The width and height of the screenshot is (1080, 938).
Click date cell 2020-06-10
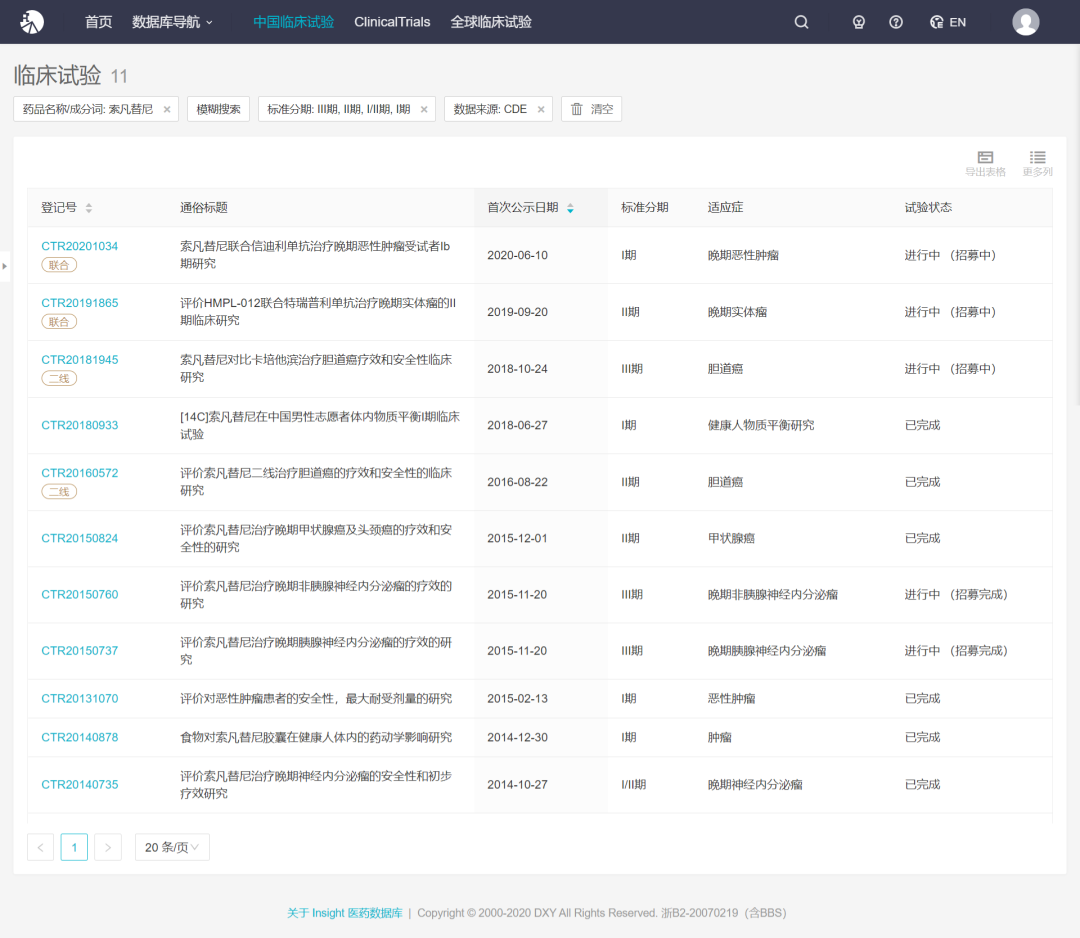pyautogui.click(x=517, y=256)
